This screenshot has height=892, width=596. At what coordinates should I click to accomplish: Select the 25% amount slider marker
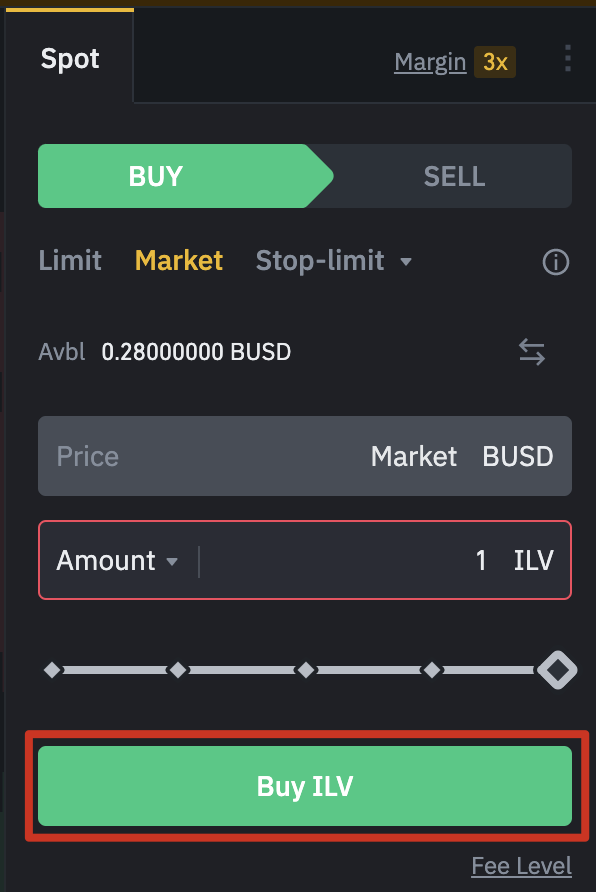pos(179,670)
